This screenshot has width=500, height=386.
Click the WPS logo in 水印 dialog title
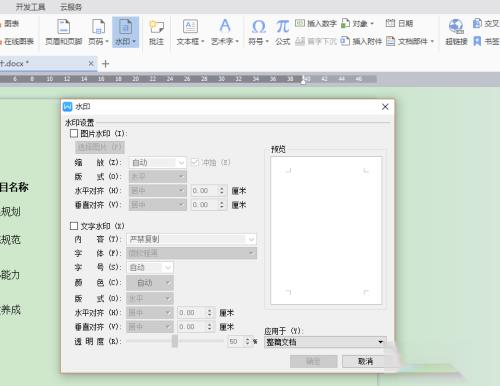(67, 106)
